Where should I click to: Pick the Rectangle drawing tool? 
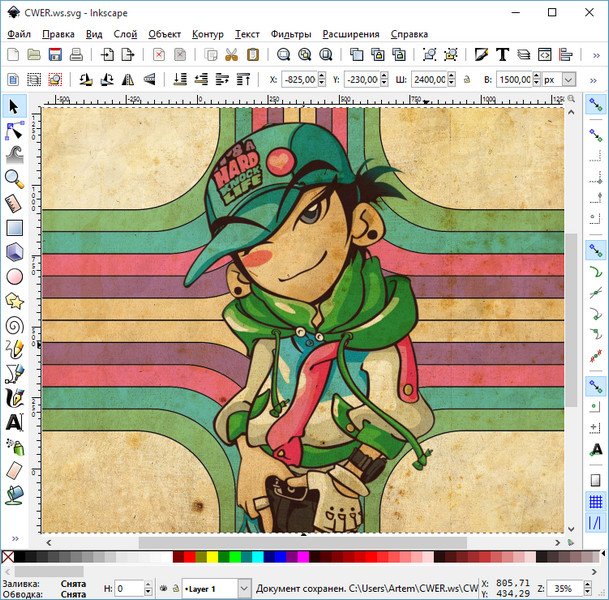[14, 228]
